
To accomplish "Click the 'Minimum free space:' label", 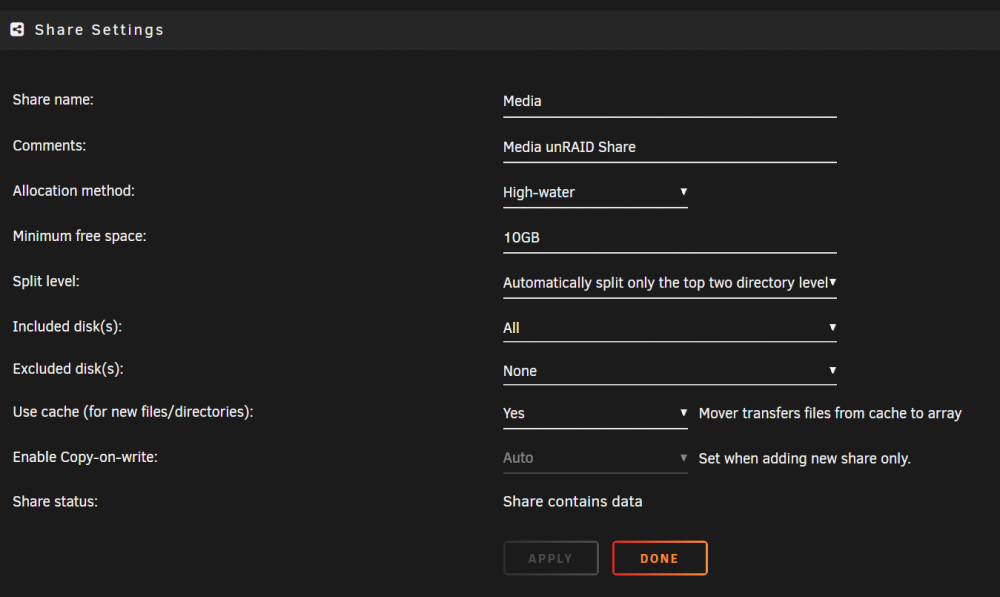I will [80, 236].
